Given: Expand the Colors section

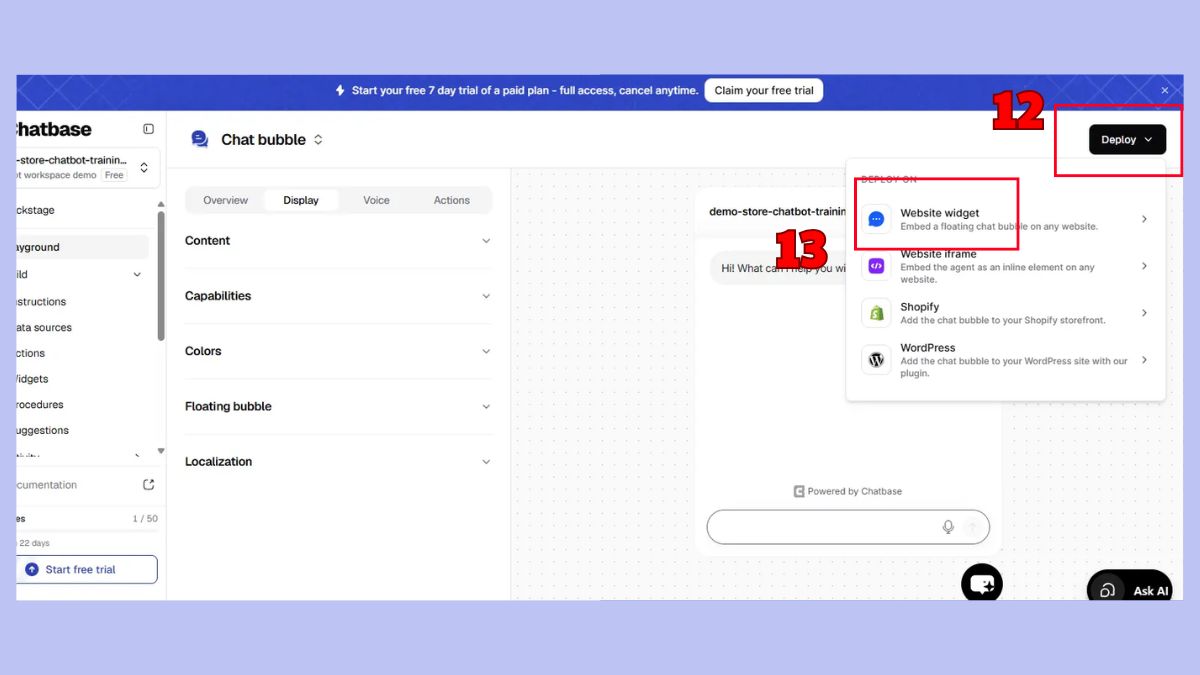Looking at the screenshot, I should point(338,351).
